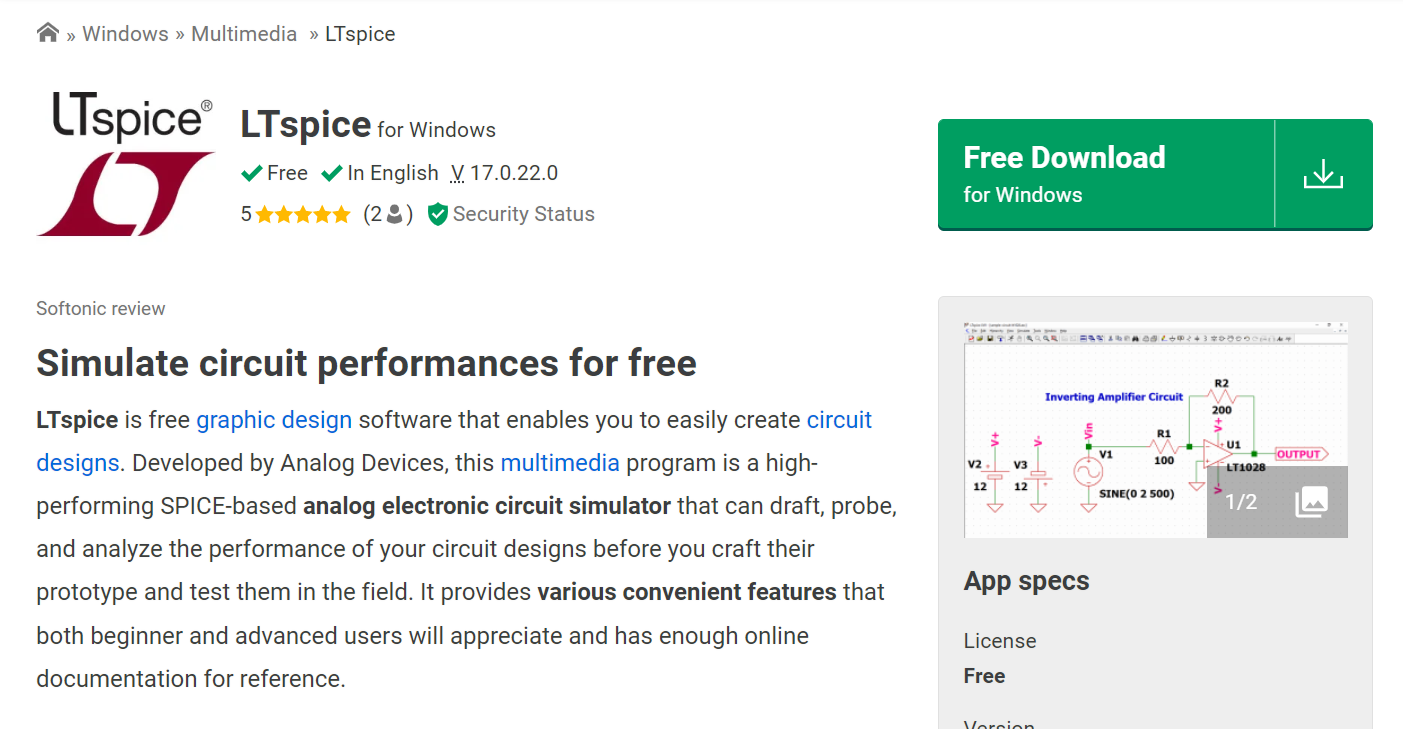Select the LTspice breadcrumb item
Image resolution: width=1403 pixels, height=729 pixels.
[360, 34]
